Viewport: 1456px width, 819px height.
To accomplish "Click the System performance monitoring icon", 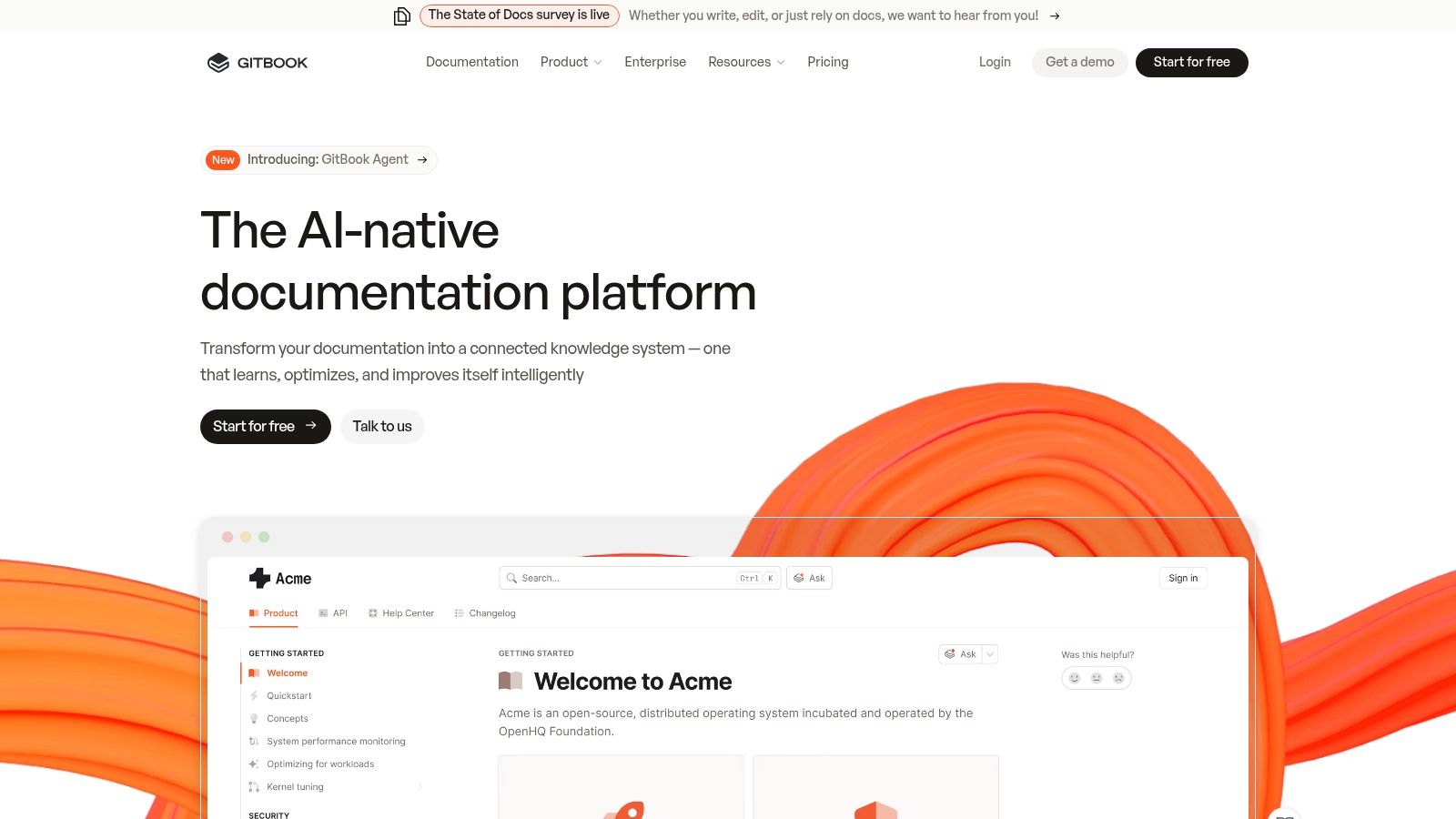I will pyautogui.click(x=253, y=741).
